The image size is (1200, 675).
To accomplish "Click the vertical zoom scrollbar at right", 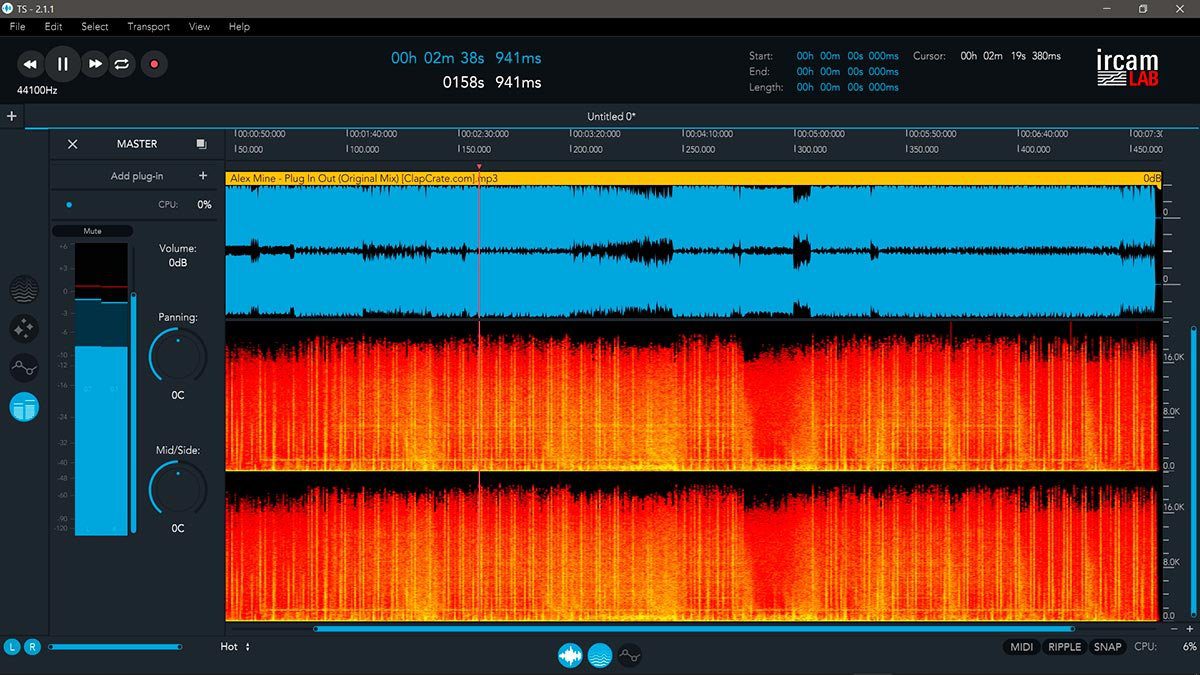I will (1192, 470).
